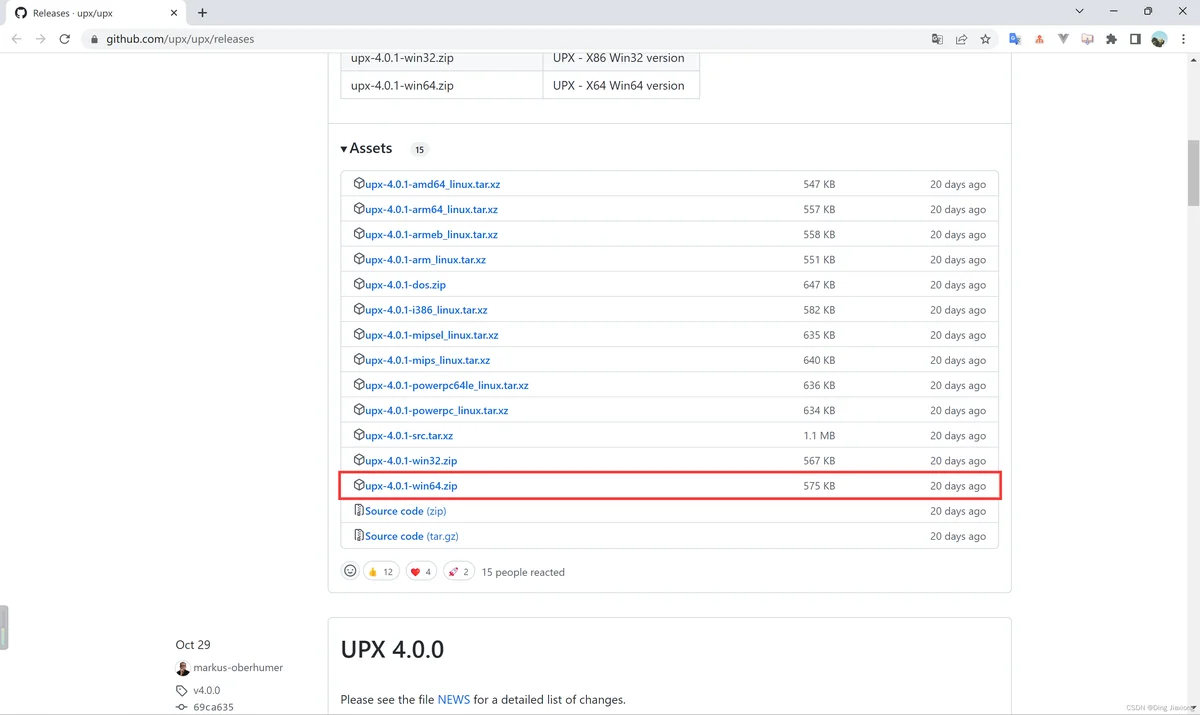Click the orange figure extension icon
The image size is (1200, 715).
[1039, 39]
